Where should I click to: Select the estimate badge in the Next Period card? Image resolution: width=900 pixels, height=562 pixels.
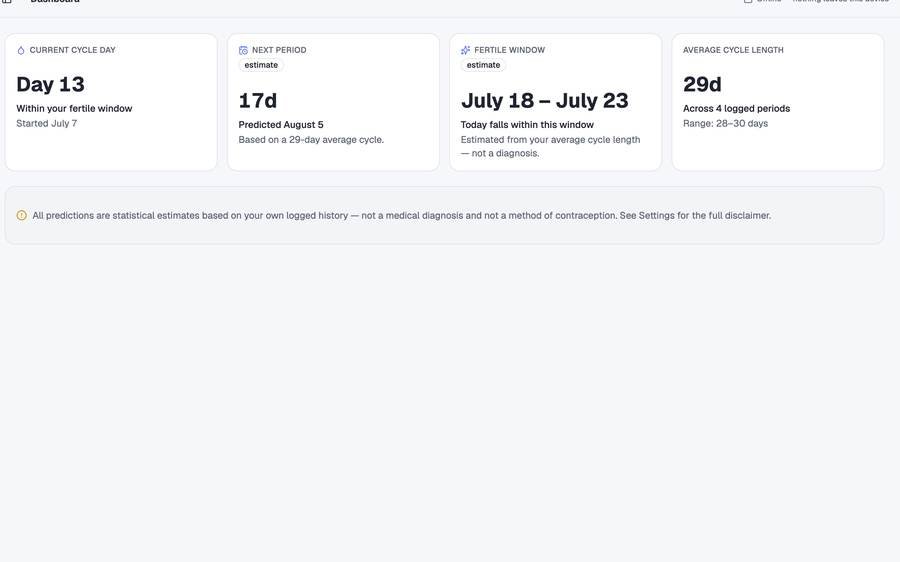(261, 65)
